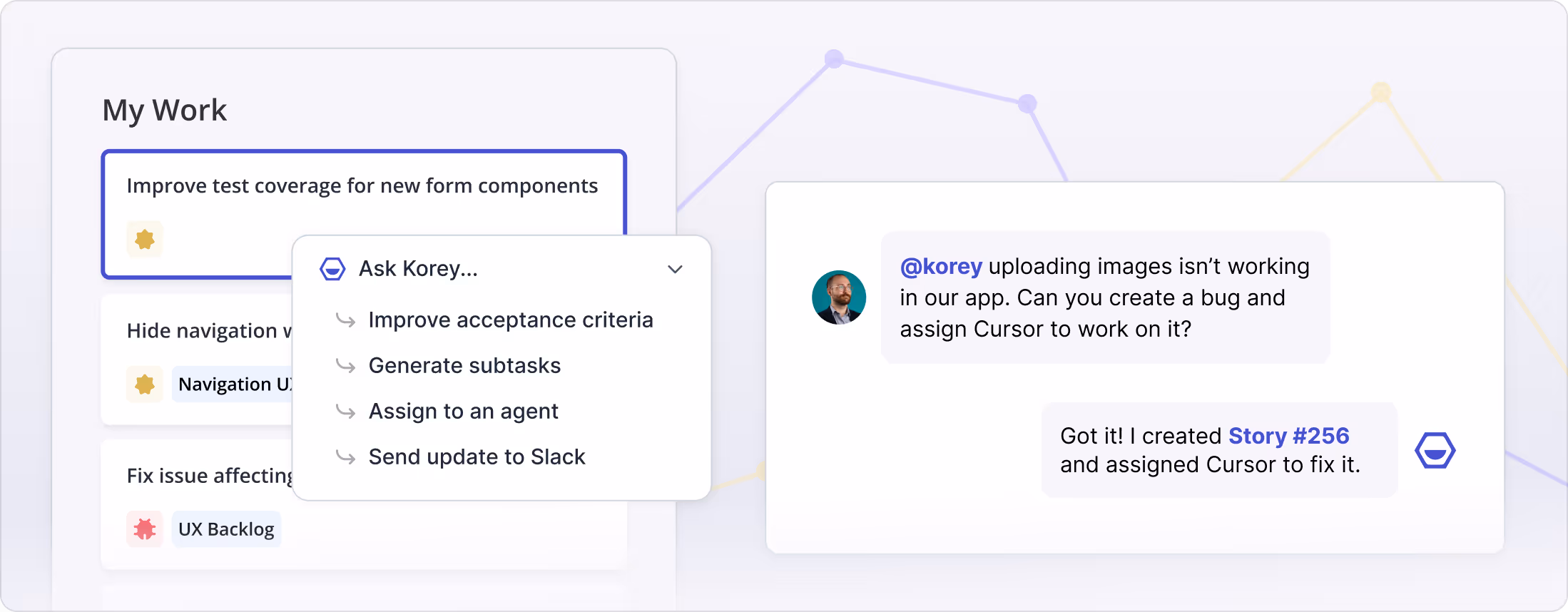Open the Story #256 link
This screenshot has width=1568, height=612.
click(1289, 436)
